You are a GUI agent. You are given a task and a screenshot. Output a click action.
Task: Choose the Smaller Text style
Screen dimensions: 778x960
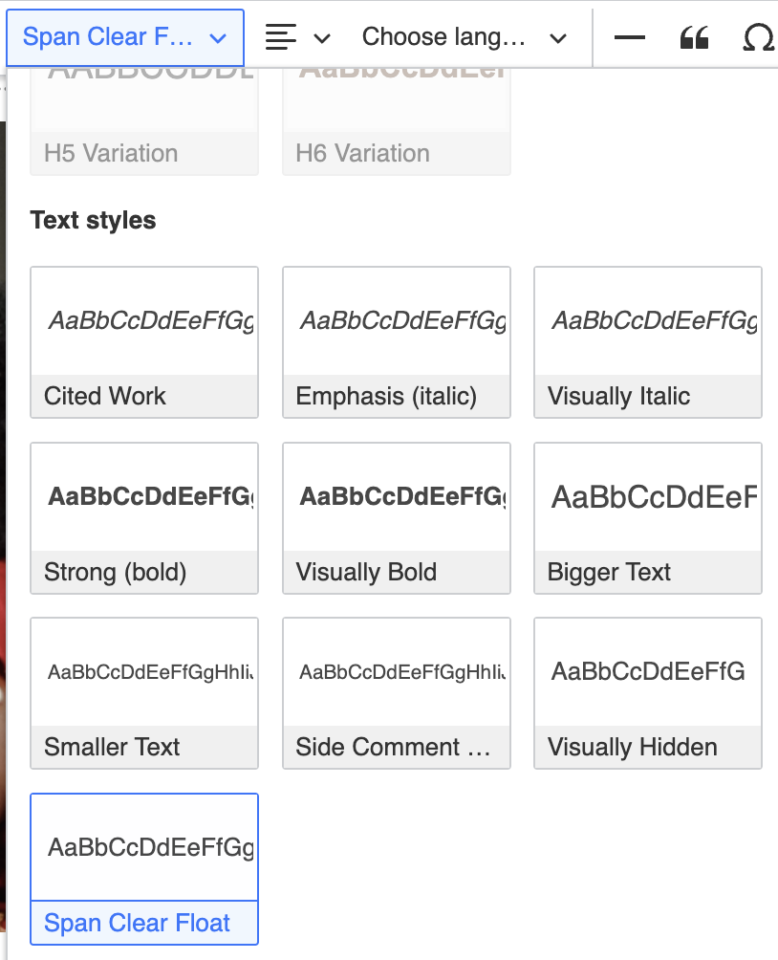pos(144,693)
